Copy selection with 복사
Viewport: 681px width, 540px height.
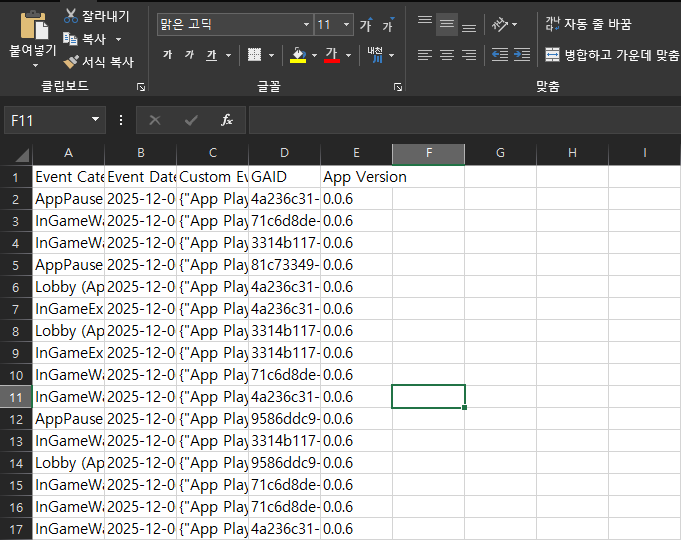(85, 39)
